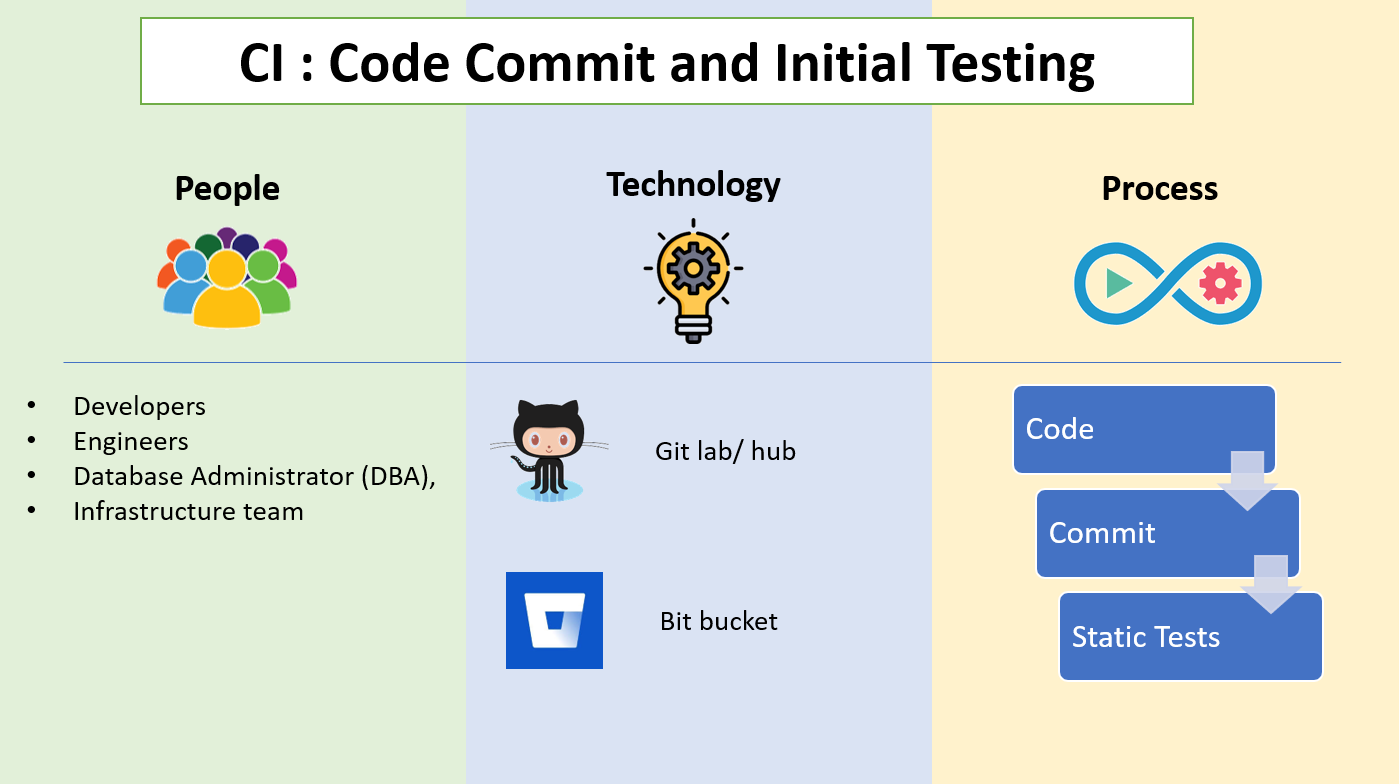Click the colorful people group icon
This screenshot has width=1399, height=784.
click(227, 279)
